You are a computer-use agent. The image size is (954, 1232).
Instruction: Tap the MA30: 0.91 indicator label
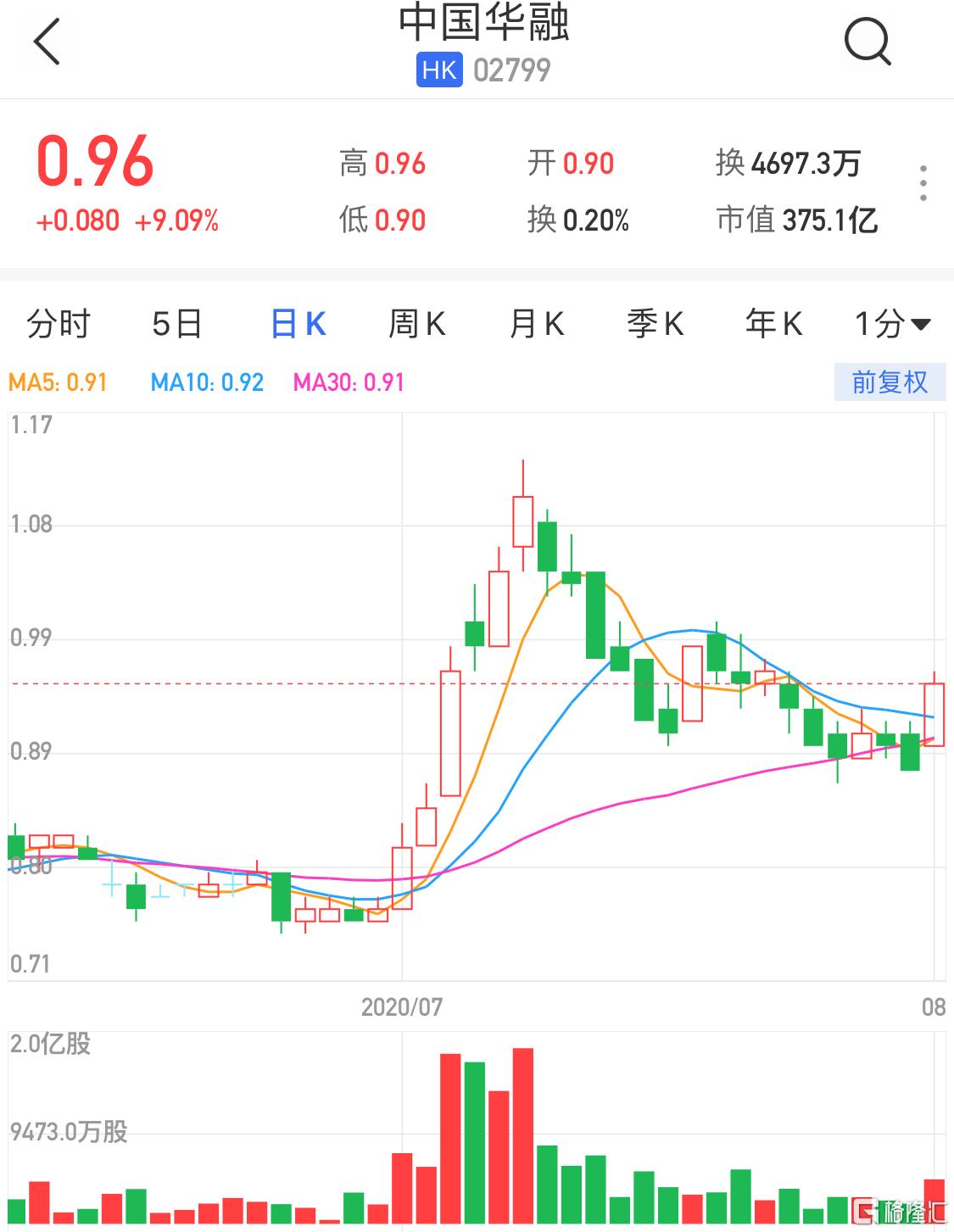[349, 382]
